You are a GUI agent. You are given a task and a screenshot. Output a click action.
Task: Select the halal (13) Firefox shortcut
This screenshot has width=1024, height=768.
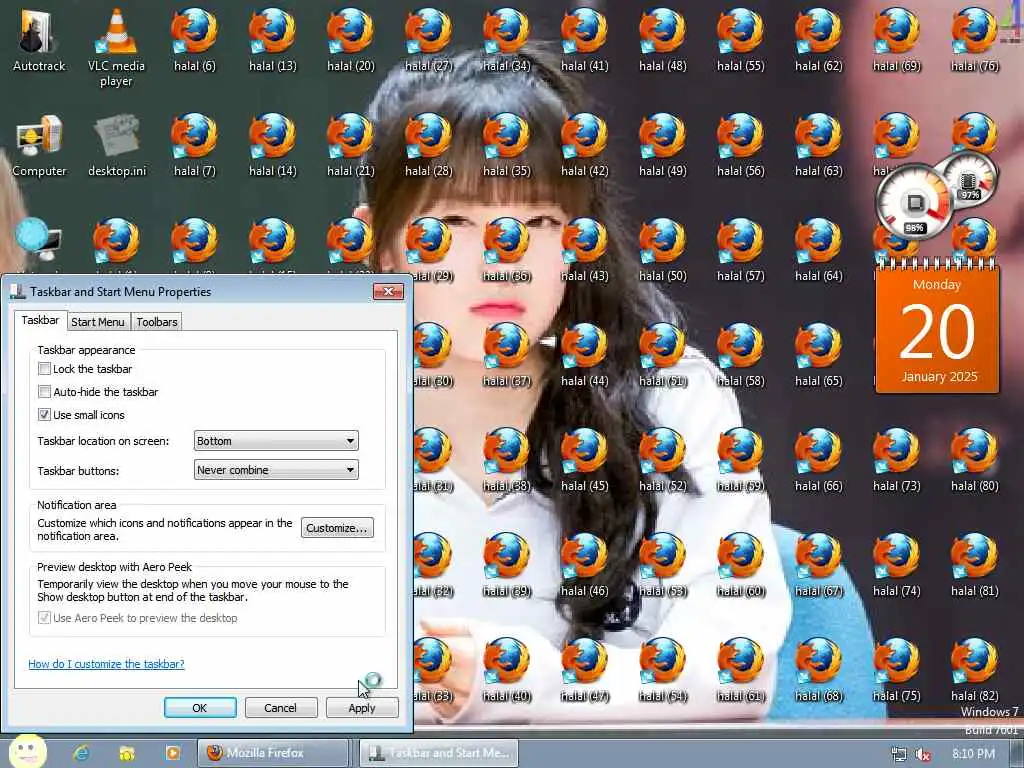272,39
